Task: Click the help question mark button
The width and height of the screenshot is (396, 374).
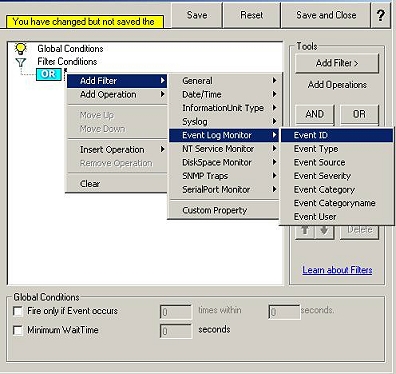Action: (381, 15)
